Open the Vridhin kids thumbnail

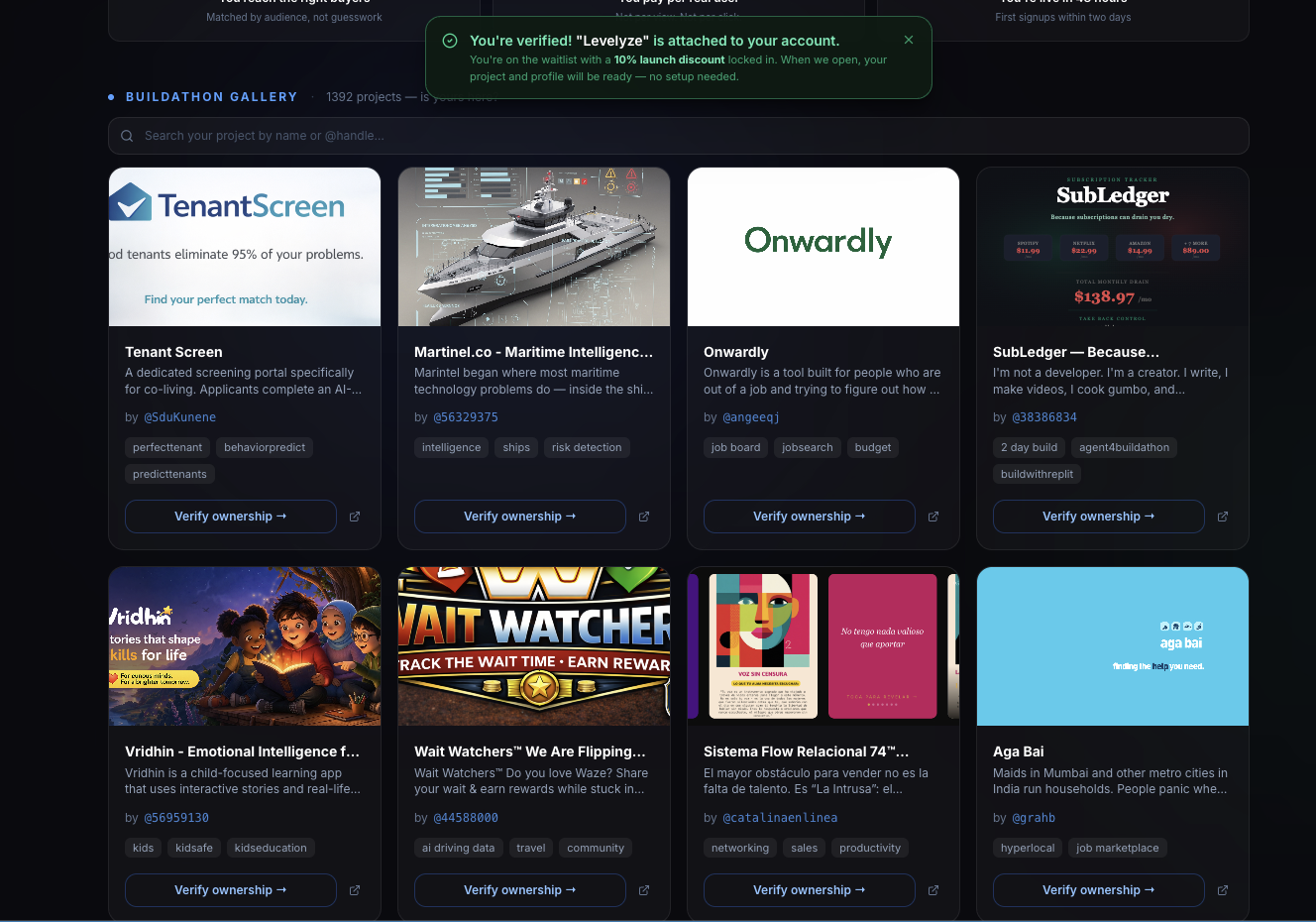(x=245, y=646)
